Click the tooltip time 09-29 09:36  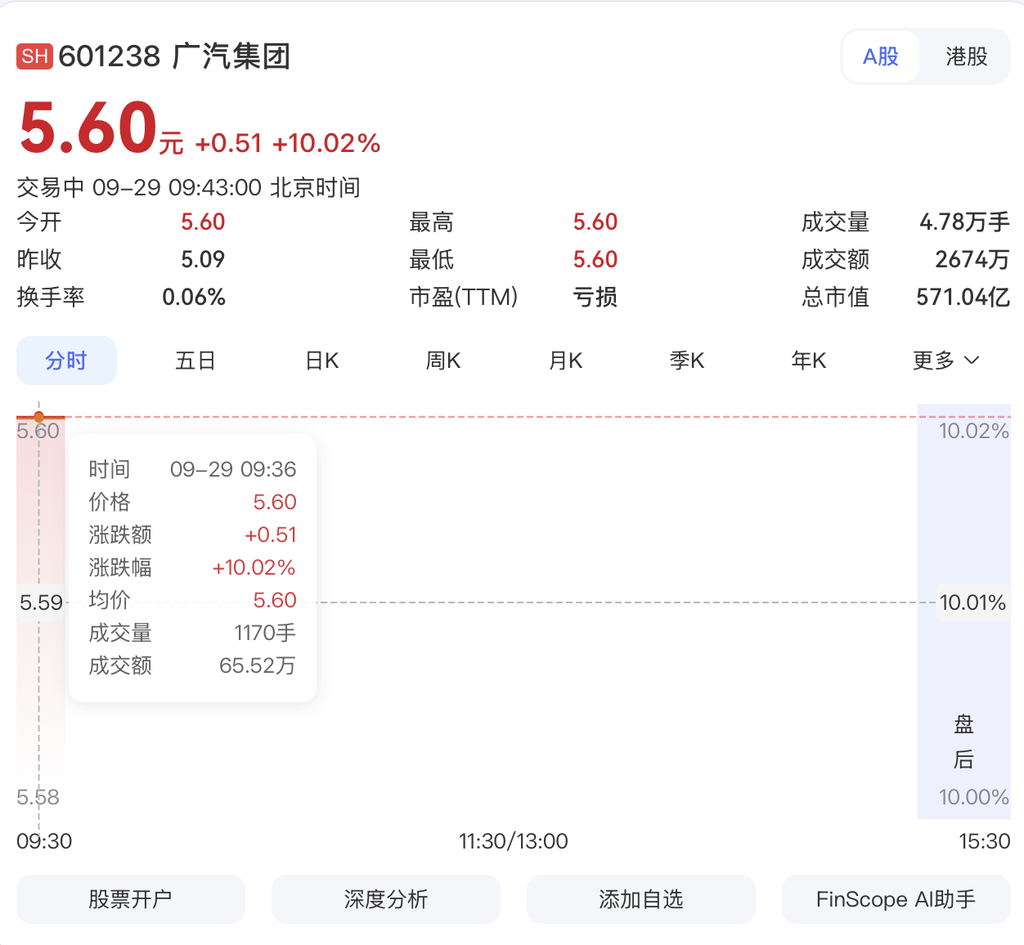coord(233,469)
